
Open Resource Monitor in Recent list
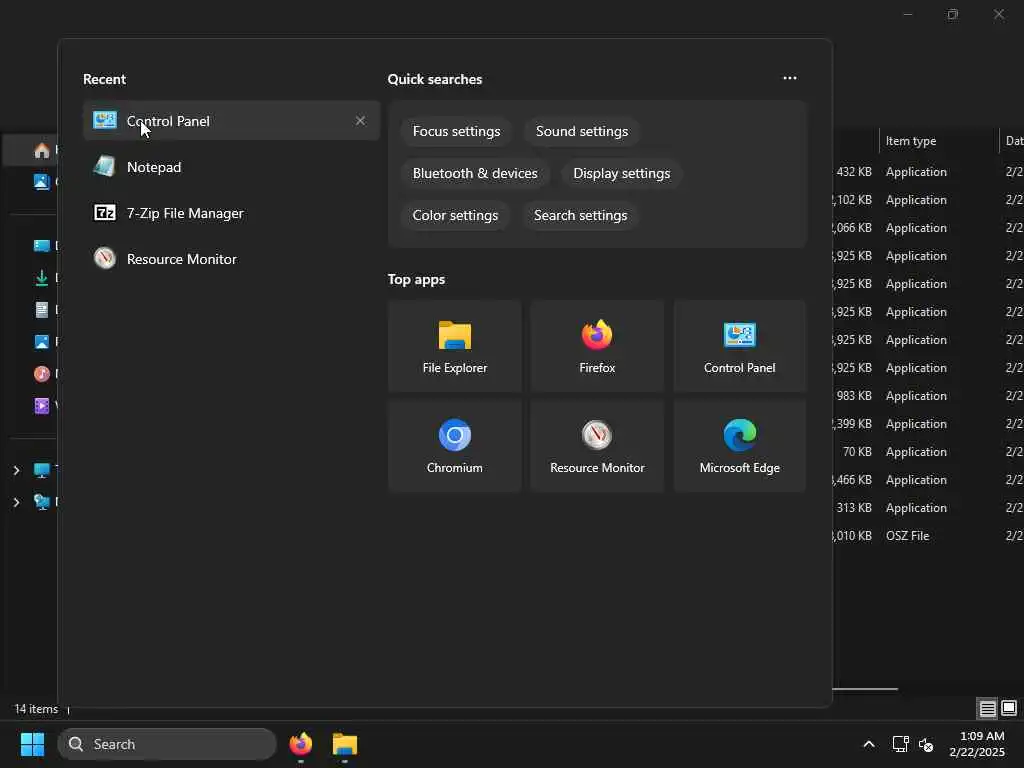[231, 259]
